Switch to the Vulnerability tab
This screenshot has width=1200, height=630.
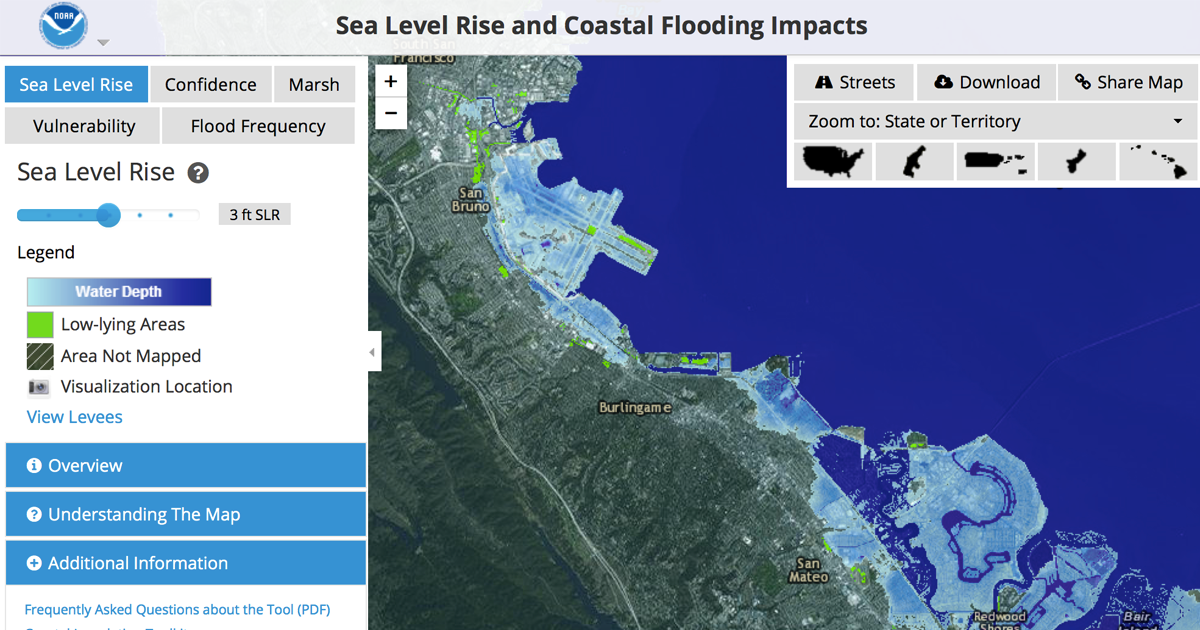tap(84, 126)
